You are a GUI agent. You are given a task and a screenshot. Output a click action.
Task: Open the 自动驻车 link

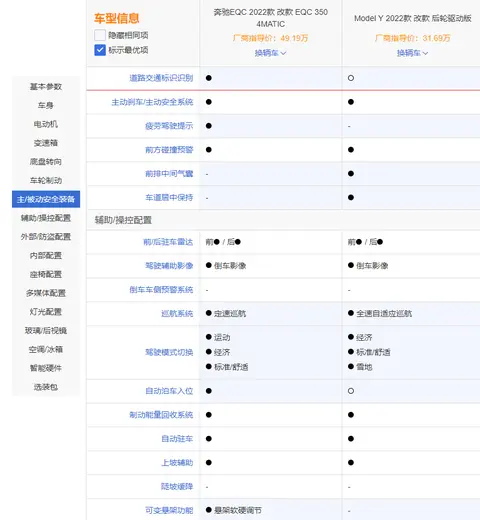(x=177, y=439)
